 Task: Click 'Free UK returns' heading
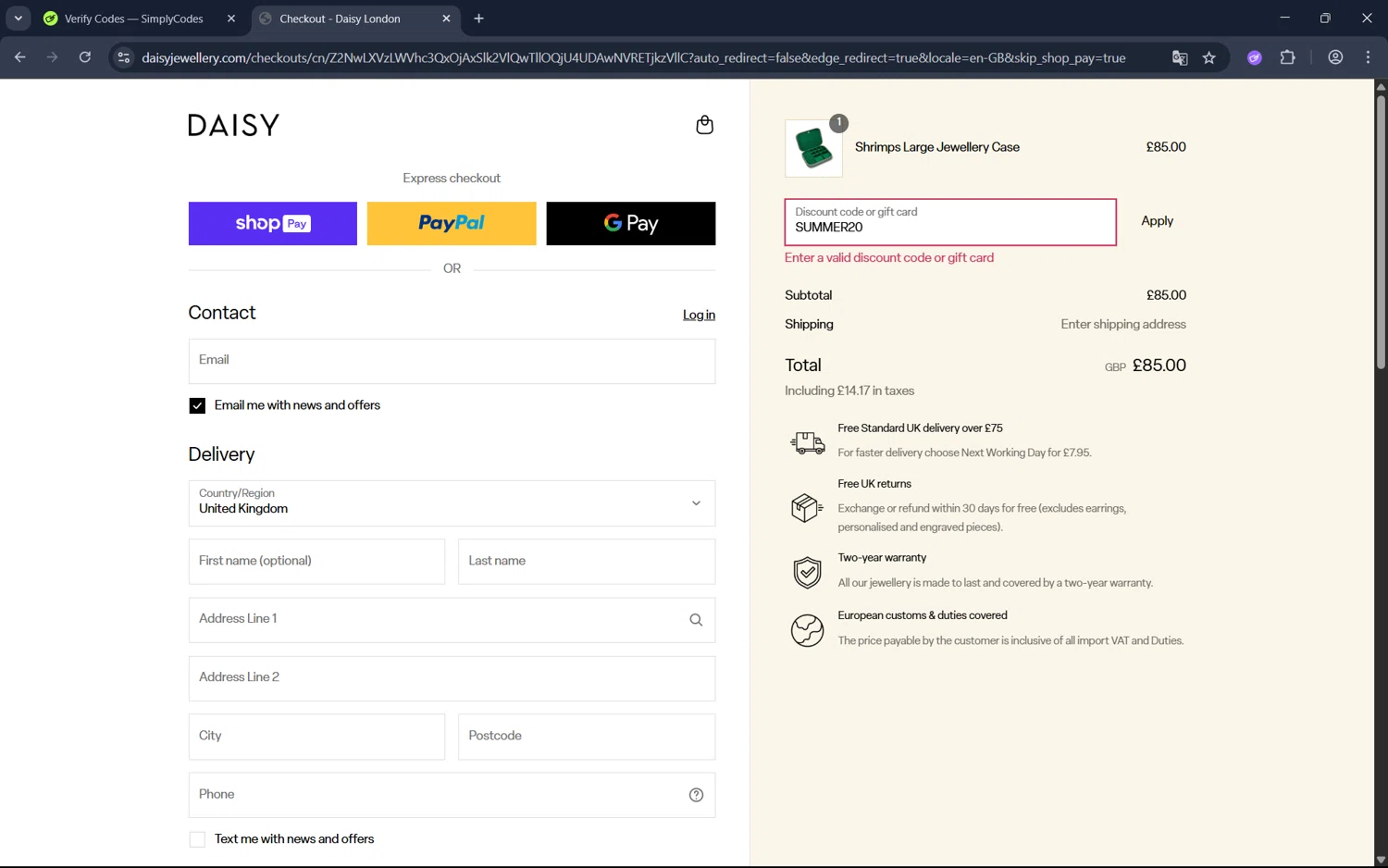pos(874,484)
